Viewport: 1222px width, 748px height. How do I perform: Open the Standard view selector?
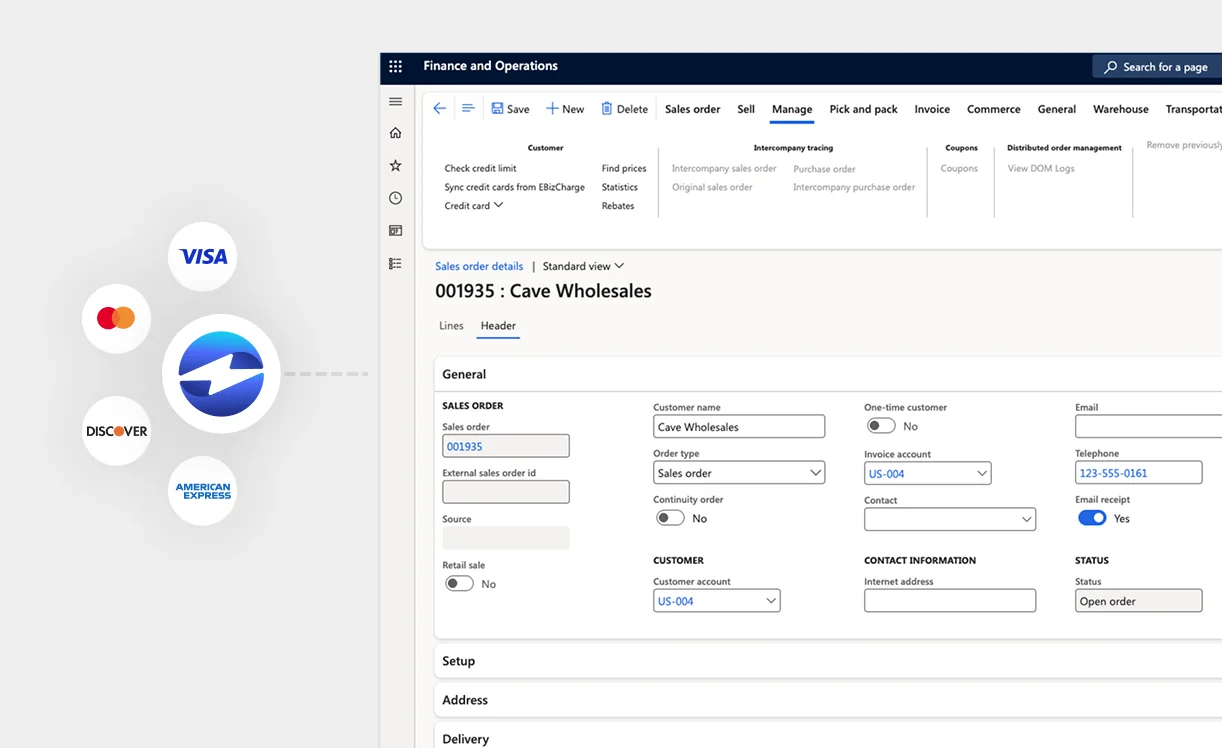(583, 266)
